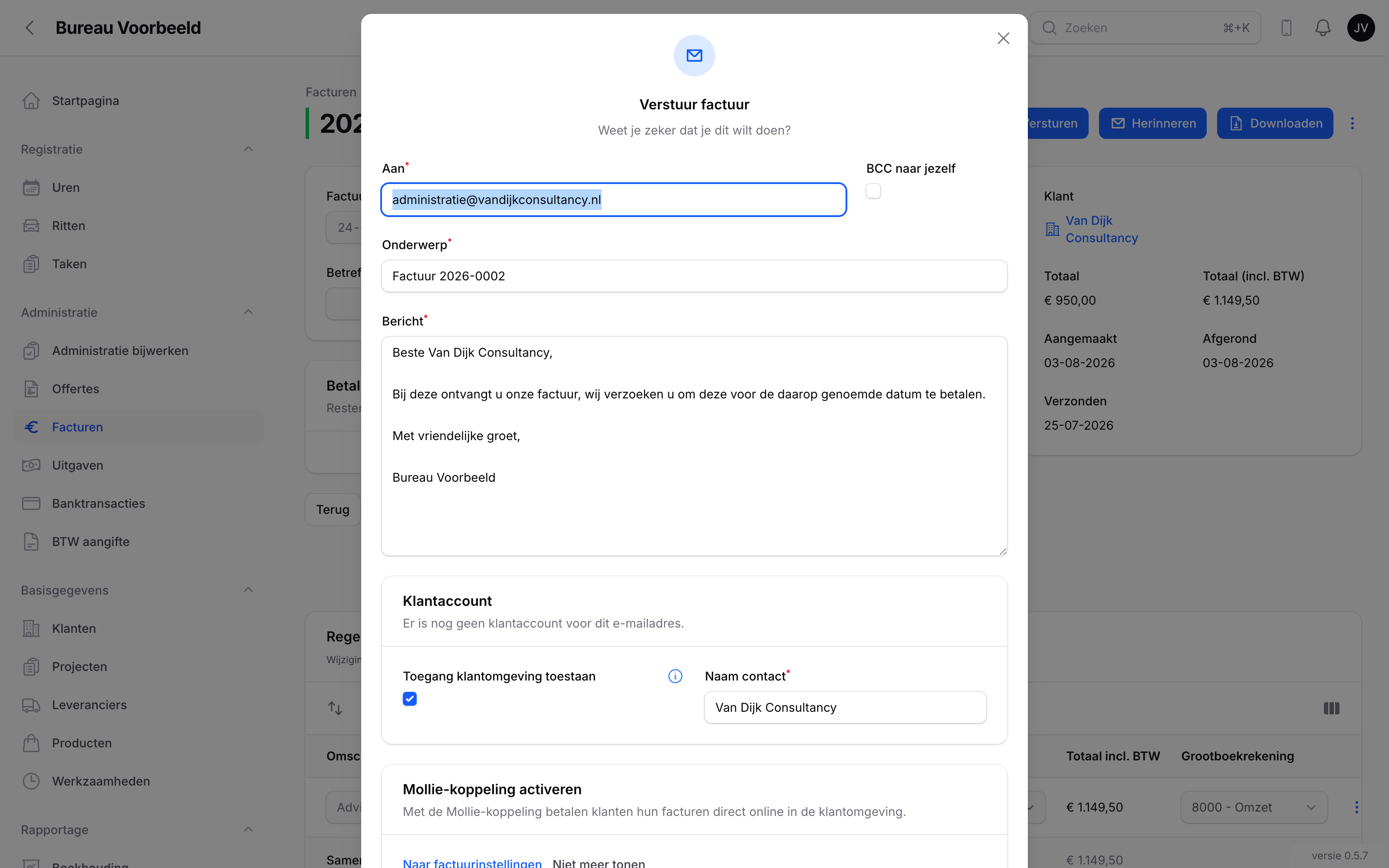Click the Terug button
The height and width of the screenshot is (868, 1389).
pyautogui.click(x=333, y=509)
